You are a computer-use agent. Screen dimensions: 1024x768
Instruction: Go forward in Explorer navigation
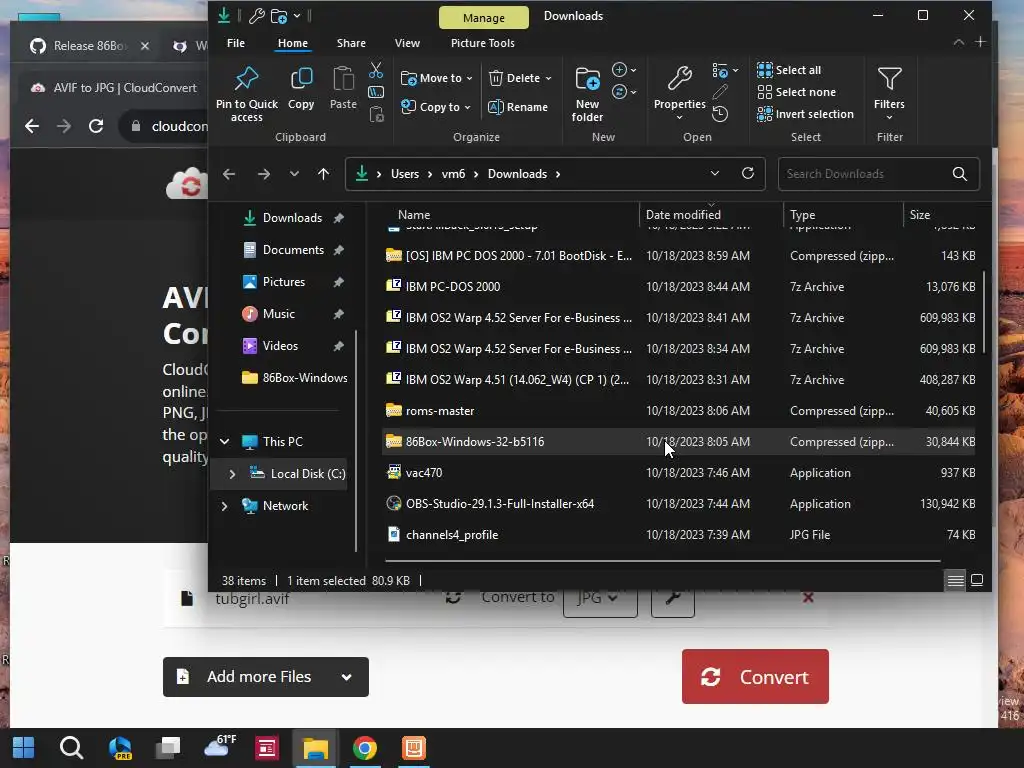(264, 174)
